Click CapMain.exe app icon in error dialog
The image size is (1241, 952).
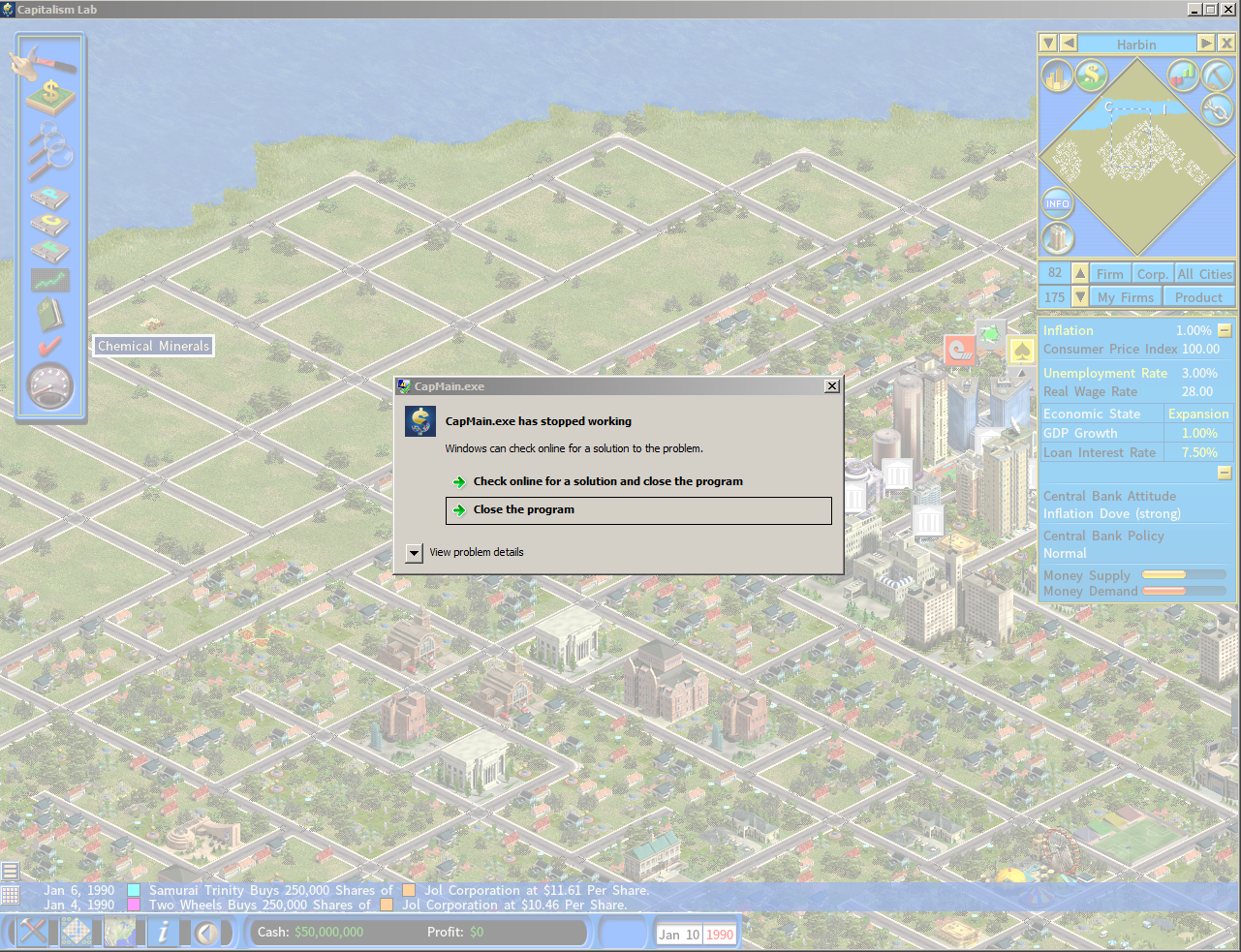point(420,421)
